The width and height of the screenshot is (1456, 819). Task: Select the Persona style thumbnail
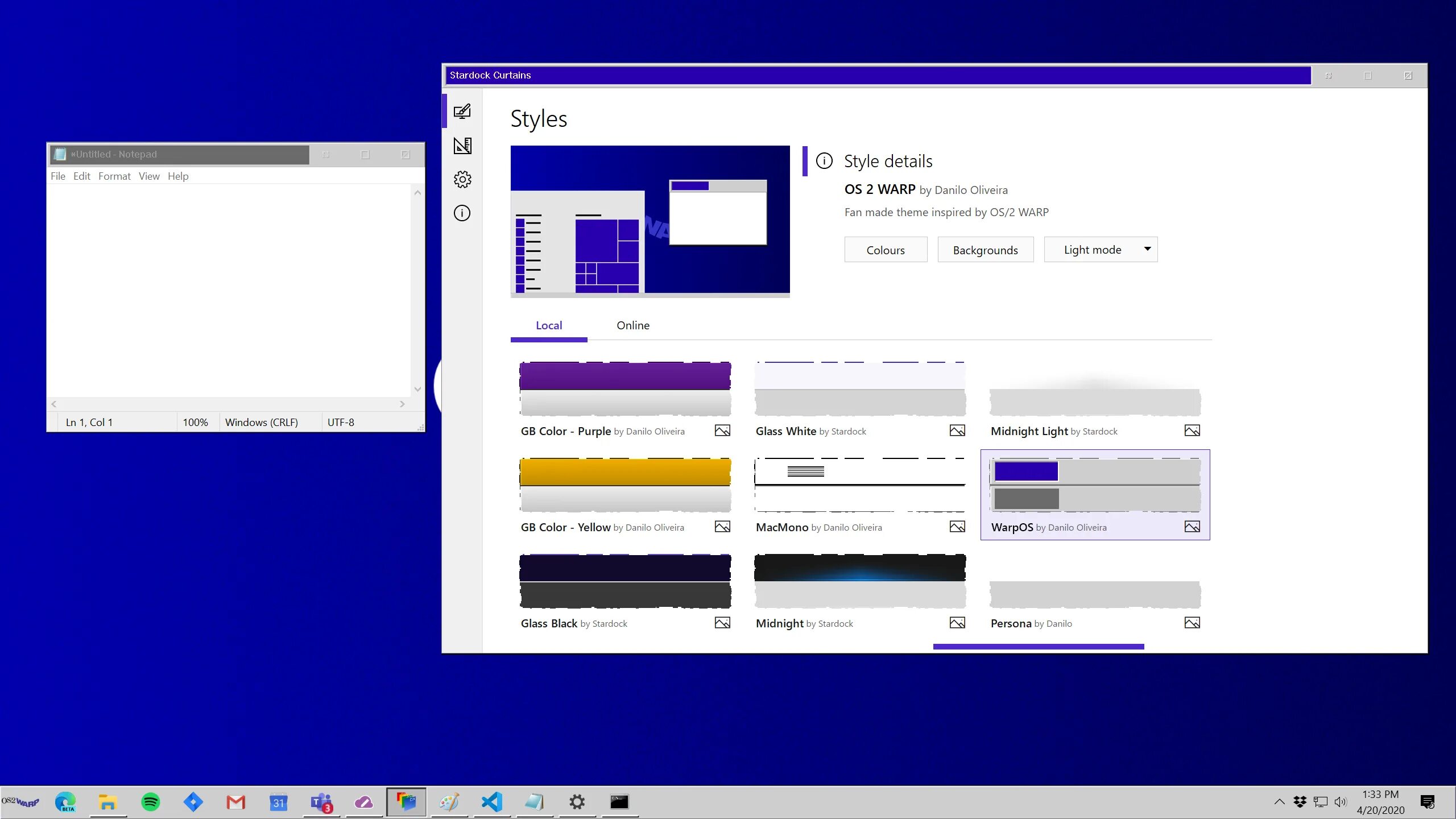[1095, 581]
